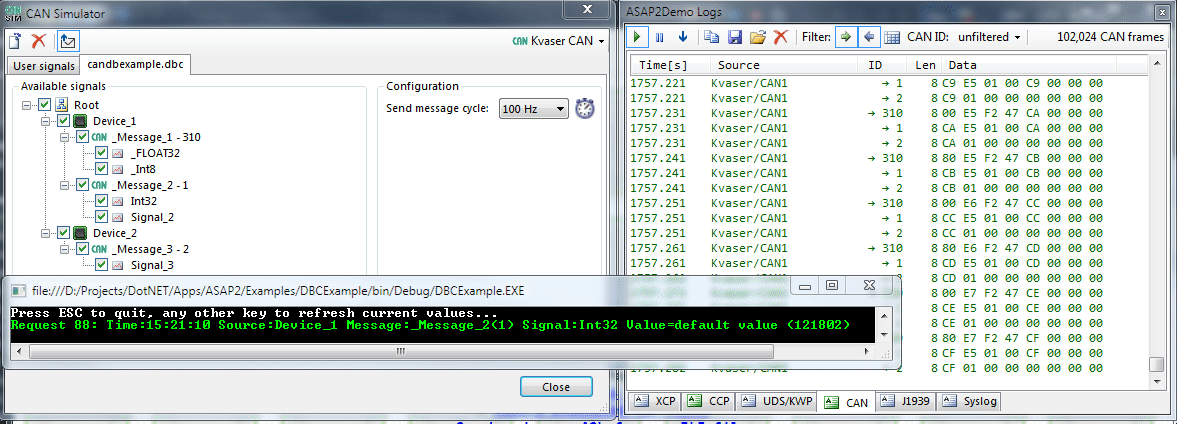Image resolution: width=1177 pixels, height=424 pixels.
Task: Open the Kvaser CAN interface dropdown
Action: pos(558,41)
